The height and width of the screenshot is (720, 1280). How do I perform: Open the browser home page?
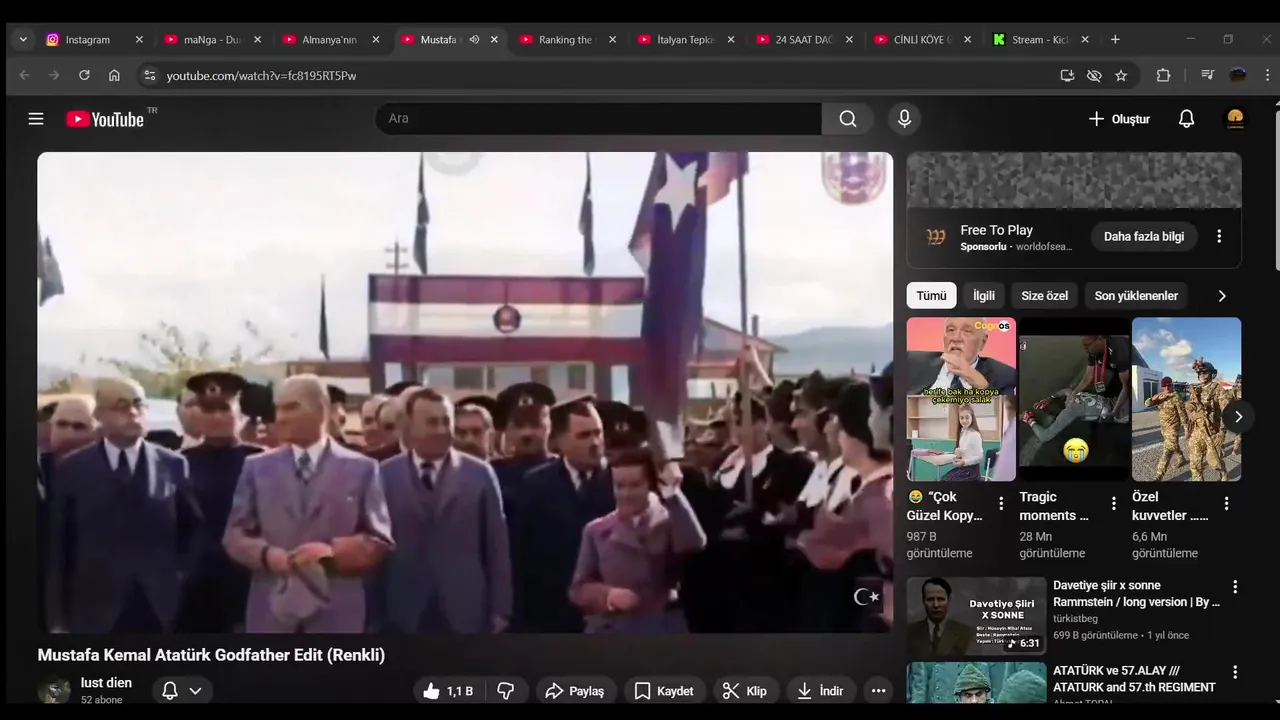point(114,75)
